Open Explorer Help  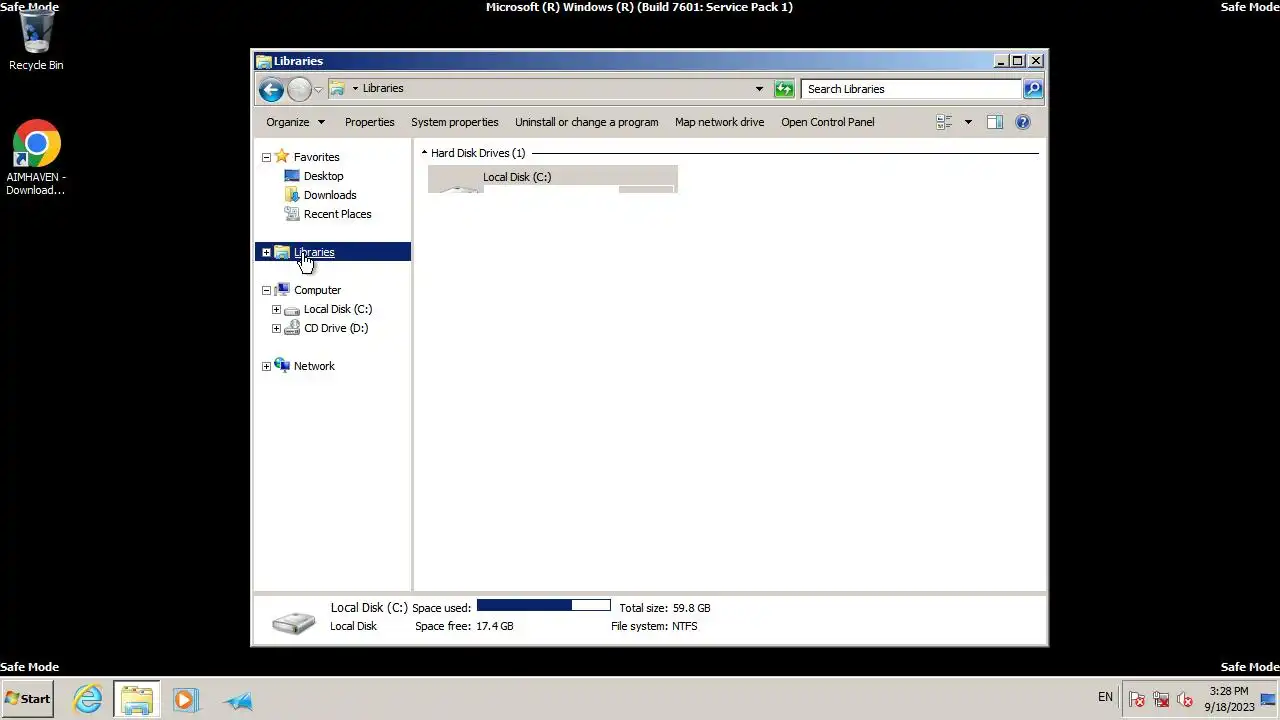(x=1023, y=122)
